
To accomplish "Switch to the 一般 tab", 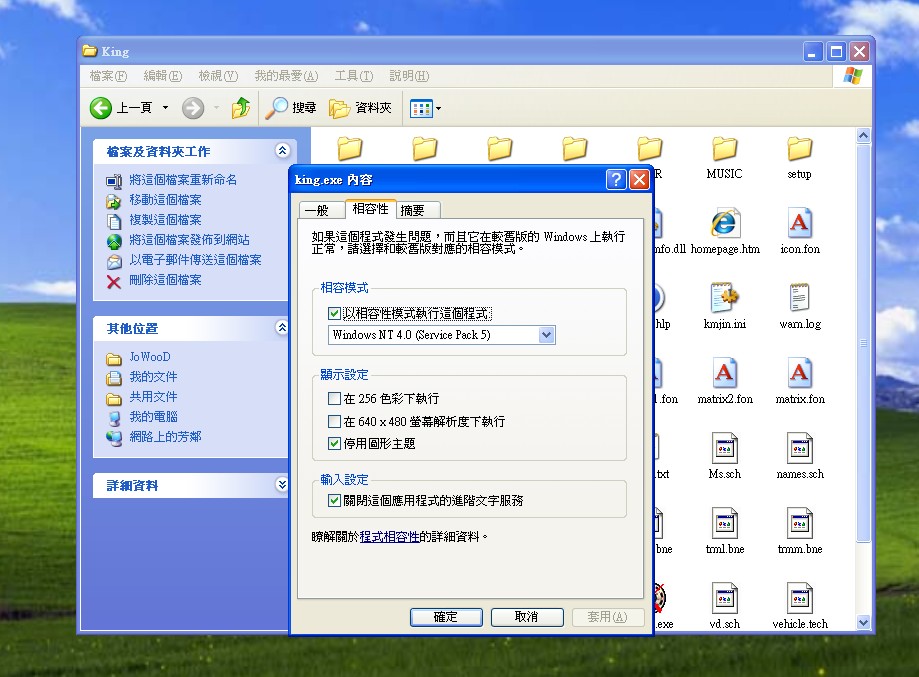I will [316, 210].
